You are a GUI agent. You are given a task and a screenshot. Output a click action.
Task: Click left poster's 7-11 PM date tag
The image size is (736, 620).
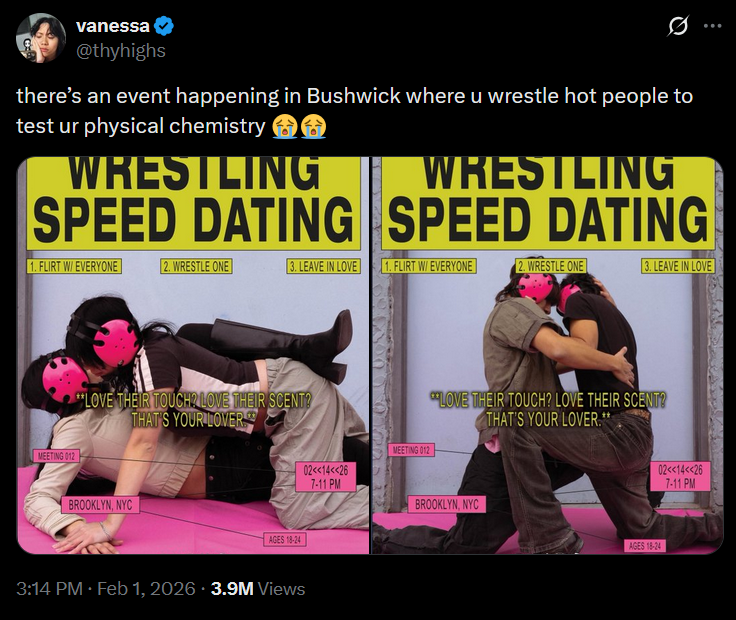click(326, 477)
